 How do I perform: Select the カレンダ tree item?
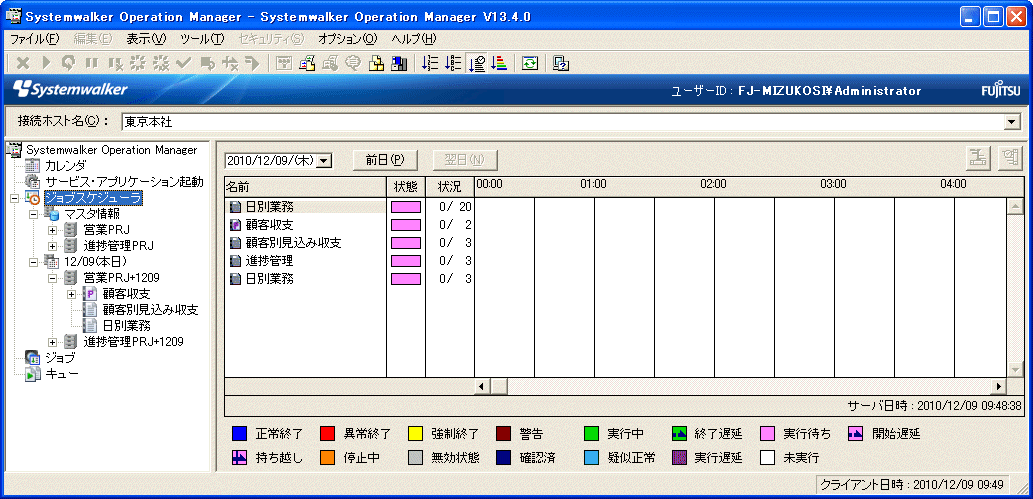pos(65,165)
